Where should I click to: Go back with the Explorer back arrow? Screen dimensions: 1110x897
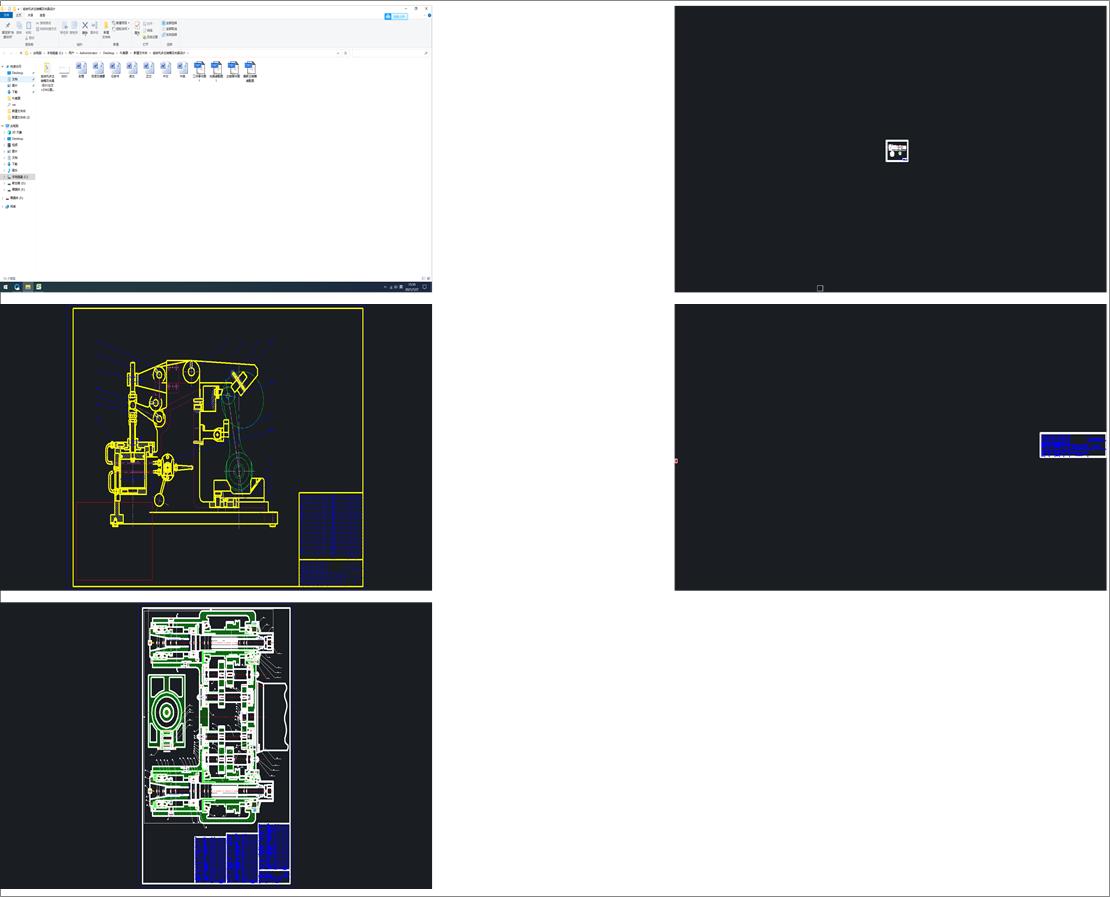coord(4,53)
